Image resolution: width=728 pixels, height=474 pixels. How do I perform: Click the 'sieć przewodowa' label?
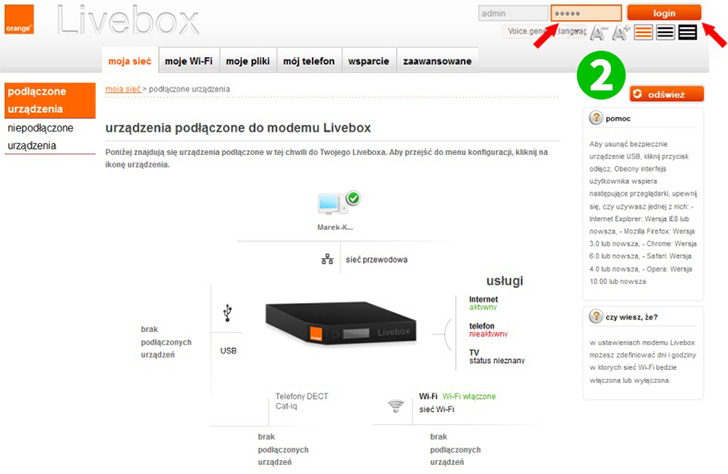[377, 260]
